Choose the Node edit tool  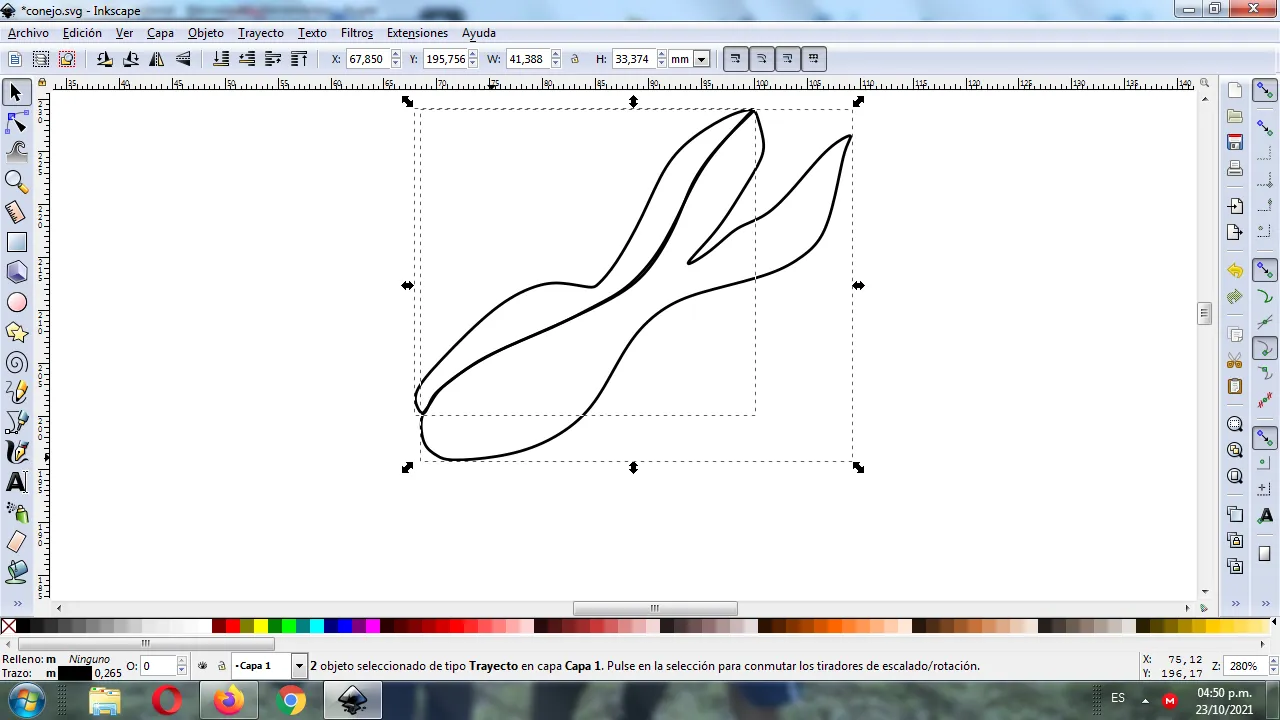coord(16,123)
